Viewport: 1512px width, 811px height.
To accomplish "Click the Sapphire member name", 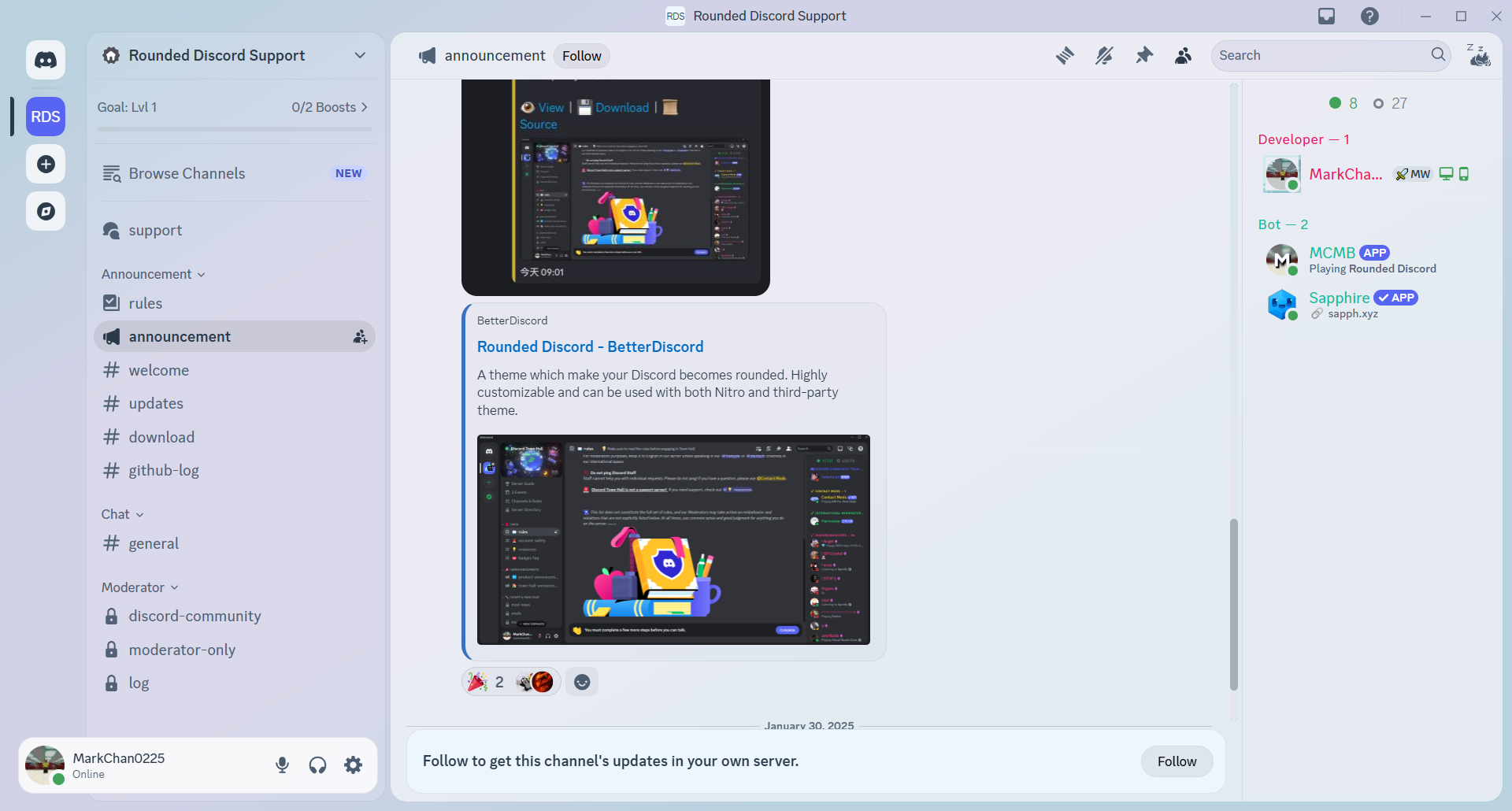I will coord(1339,298).
